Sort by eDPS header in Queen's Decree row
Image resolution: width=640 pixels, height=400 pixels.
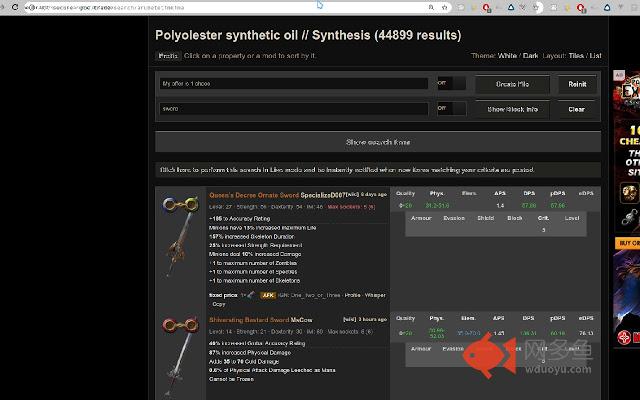coord(586,193)
